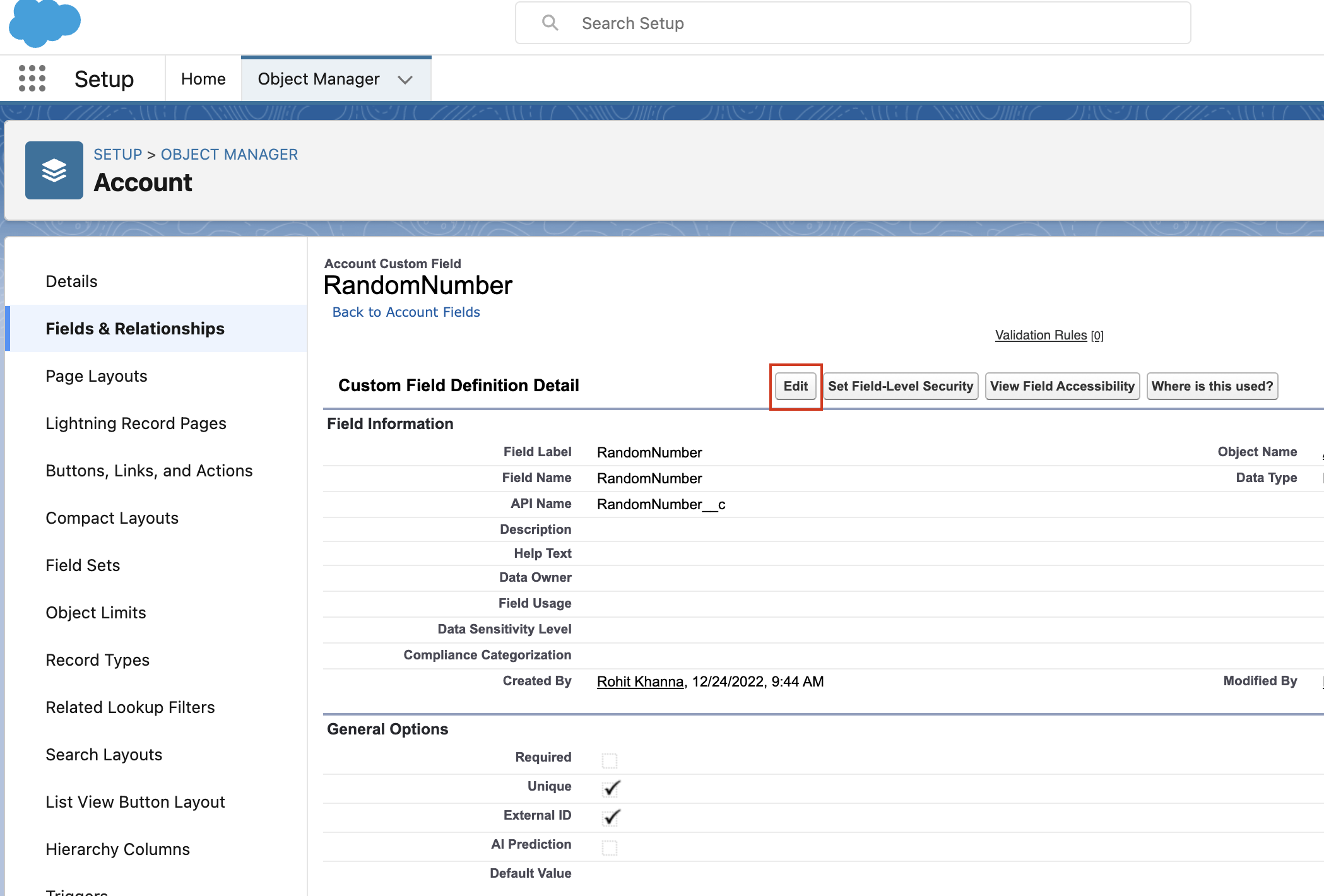Follow Back to Account Fields link
1324x896 pixels.
(x=406, y=312)
